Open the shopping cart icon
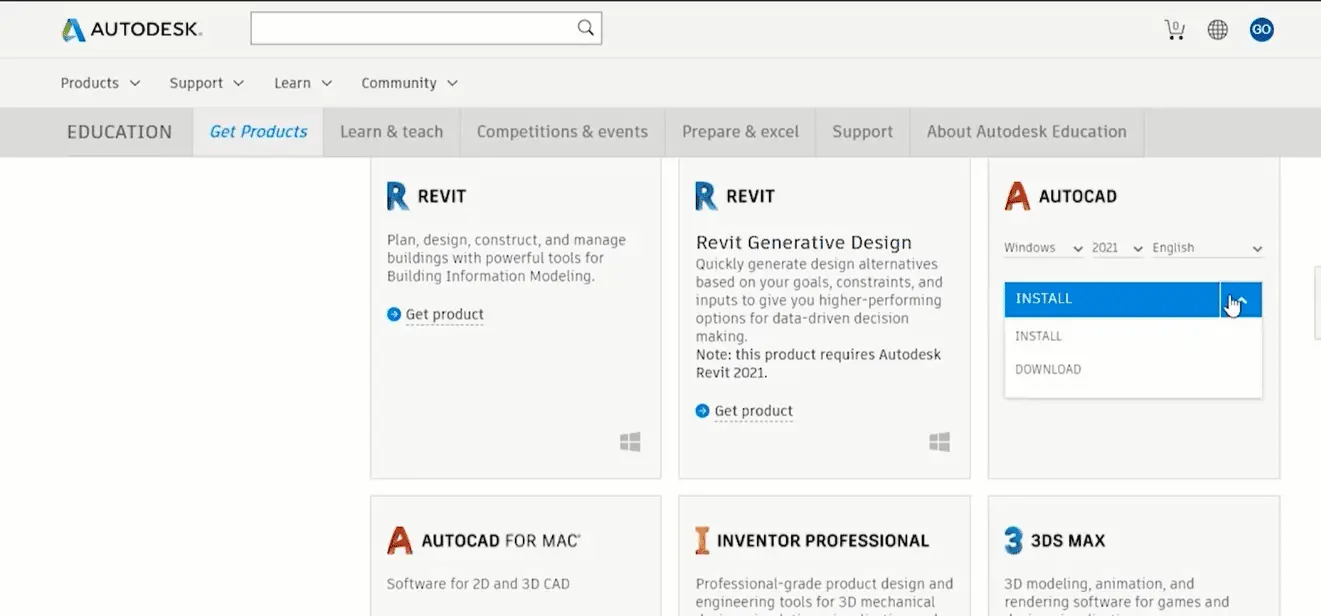1321x616 pixels. pyautogui.click(x=1174, y=29)
